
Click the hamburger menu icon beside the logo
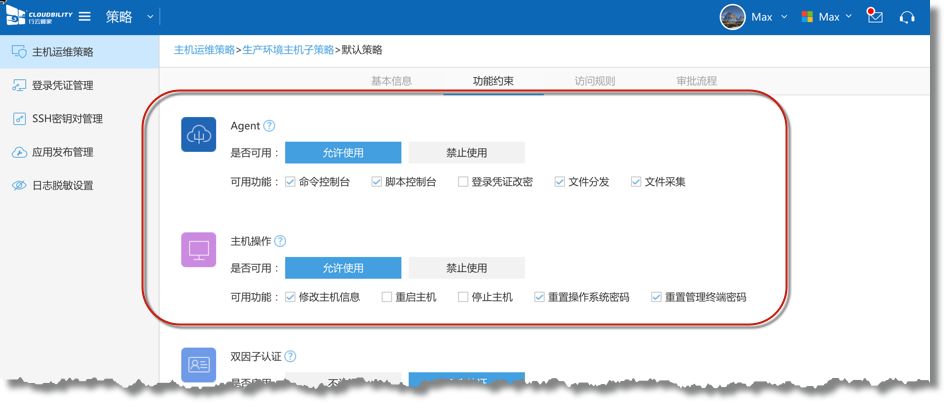tap(85, 17)
